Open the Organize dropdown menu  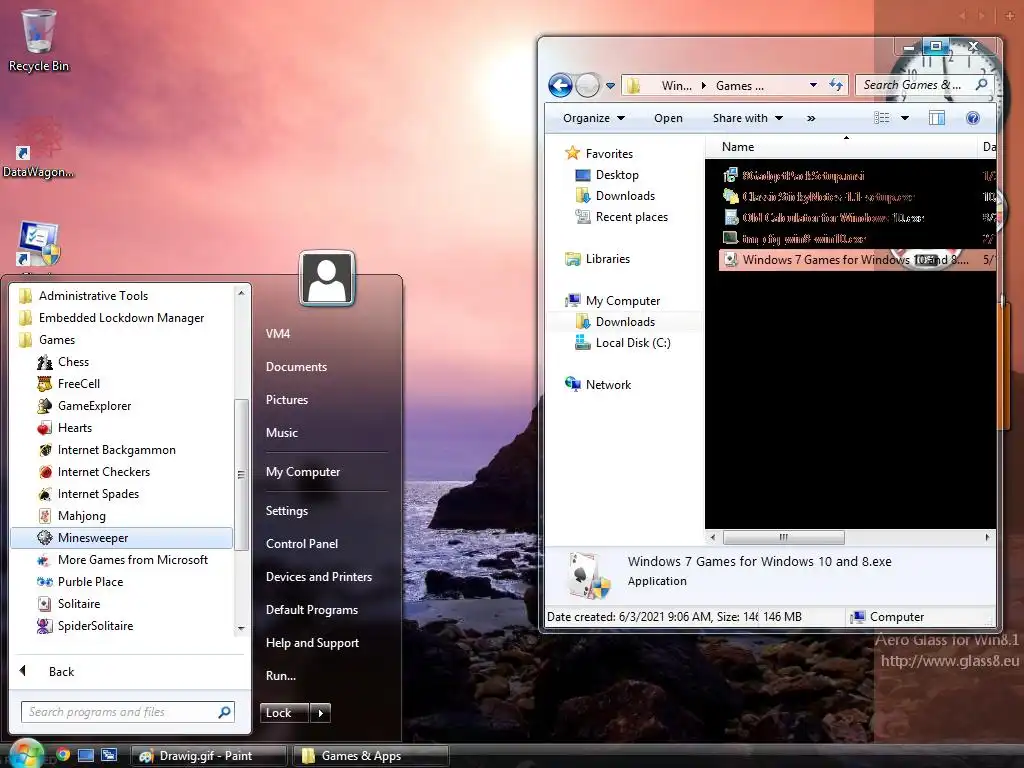click(594, 118)
